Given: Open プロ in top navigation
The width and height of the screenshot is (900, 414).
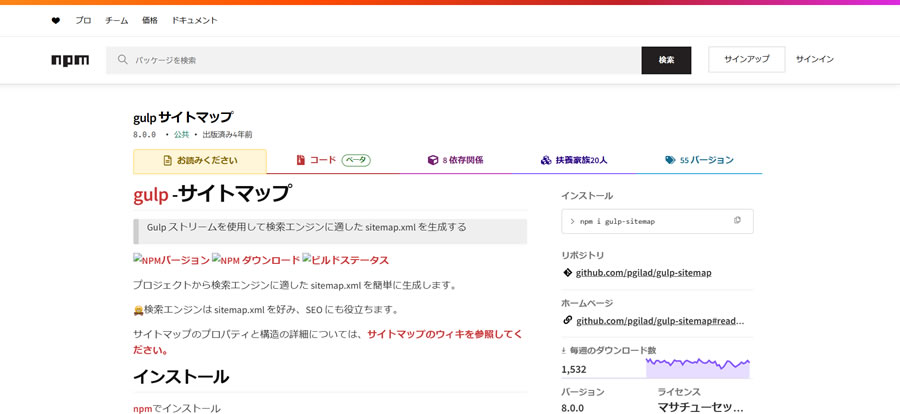Looking at the screenshot, I should click(x=83, y=20).
